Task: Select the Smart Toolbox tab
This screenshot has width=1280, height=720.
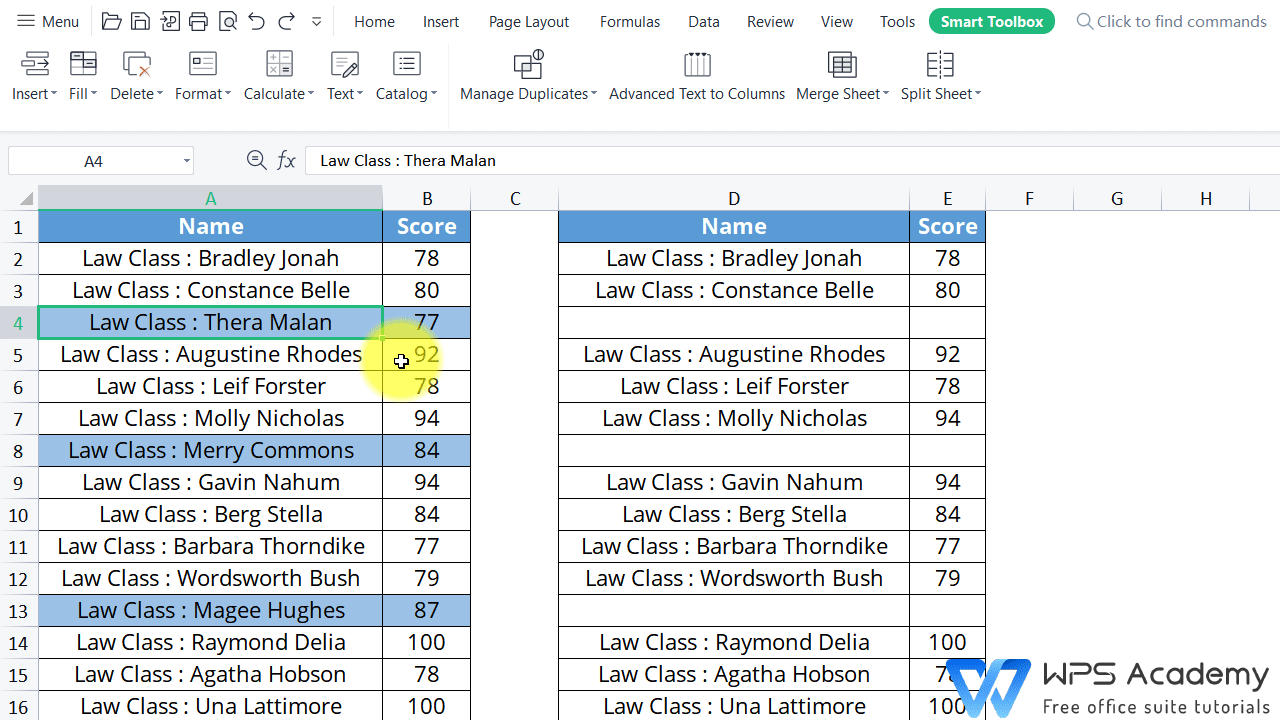Action: tap(991, 21)
